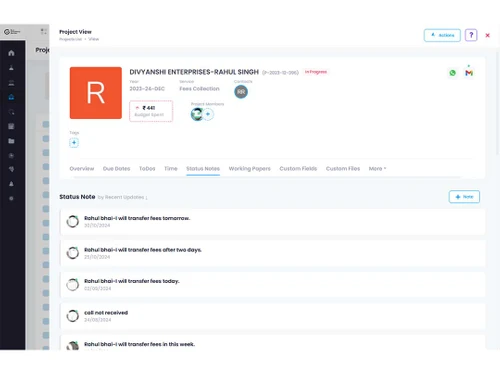Viewport: 500px width, 375px height.
Task: Click the app logo at top left
Action: 12,32
